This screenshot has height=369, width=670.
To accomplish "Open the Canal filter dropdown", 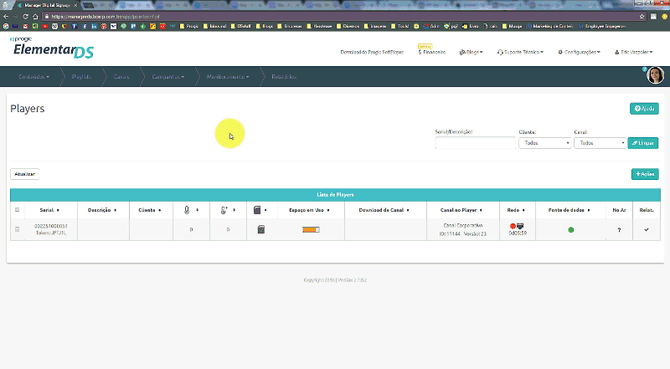I will tap(600, 143).
